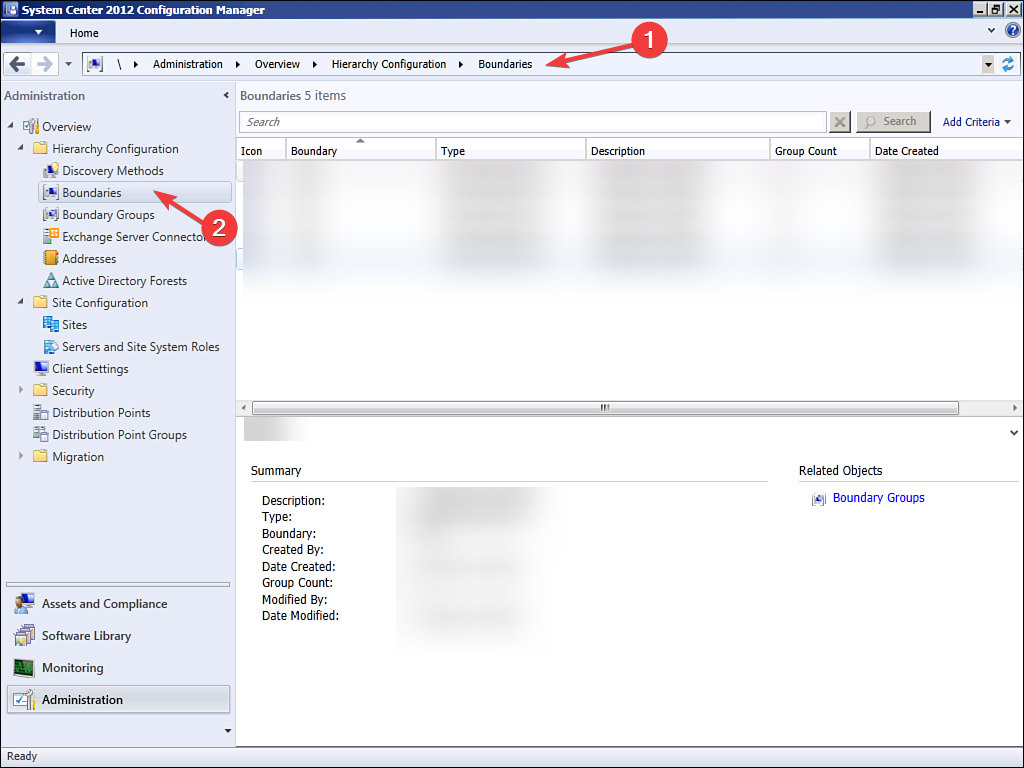Open Boundary Groups from the navigation tree

point(105,214)
